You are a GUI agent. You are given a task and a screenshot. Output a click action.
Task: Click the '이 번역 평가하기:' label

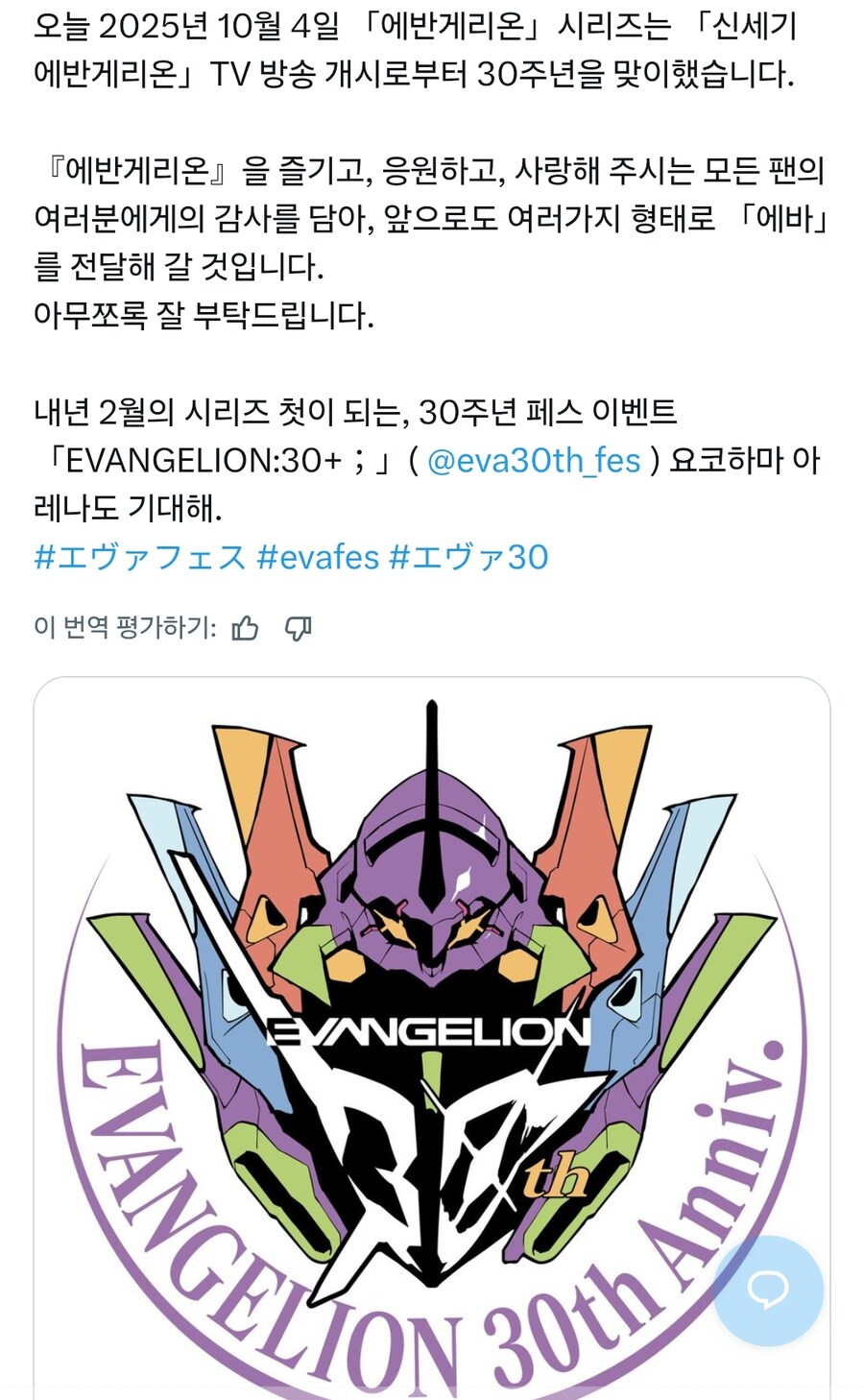tap(125, 628)
